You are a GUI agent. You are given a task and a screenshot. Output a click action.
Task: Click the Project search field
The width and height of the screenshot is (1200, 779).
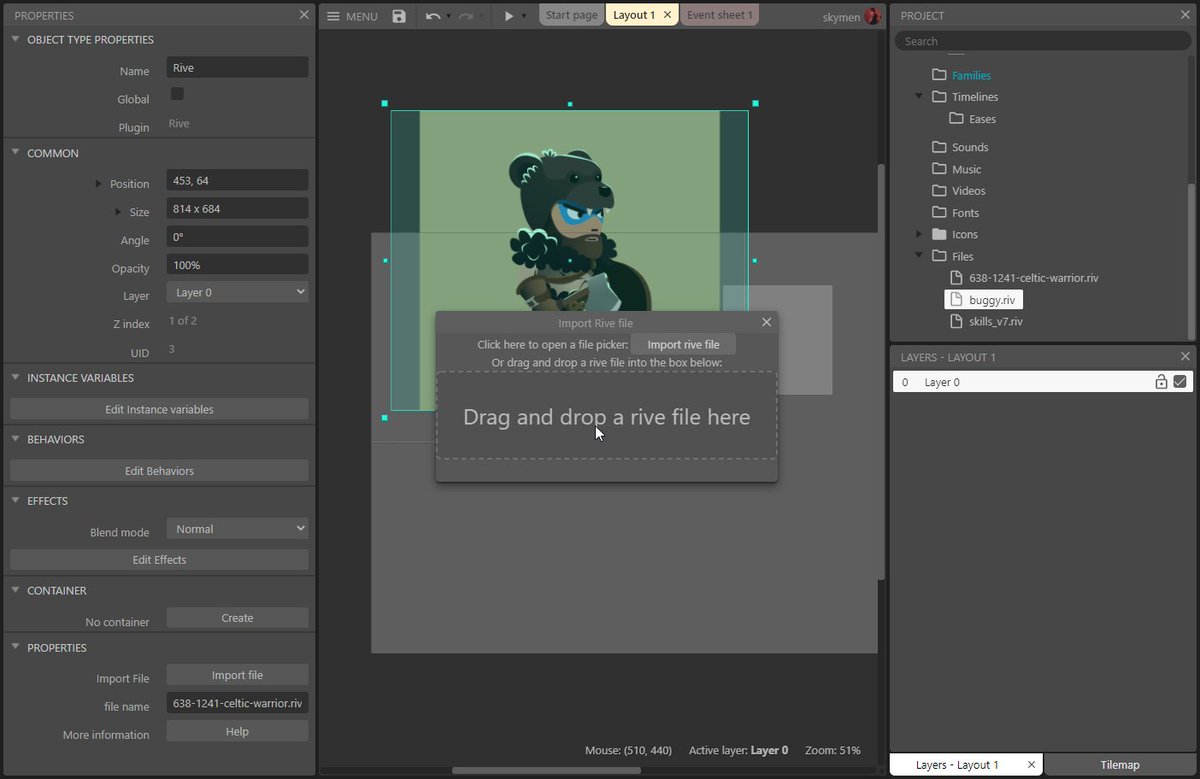click(x=1043, y=41)
